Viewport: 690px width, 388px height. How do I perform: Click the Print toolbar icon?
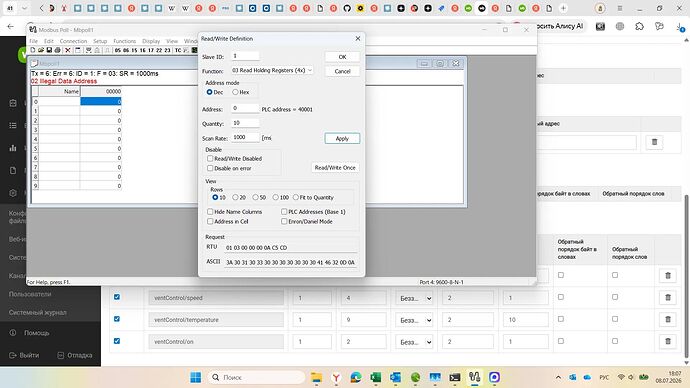click(x=57, y=50)
